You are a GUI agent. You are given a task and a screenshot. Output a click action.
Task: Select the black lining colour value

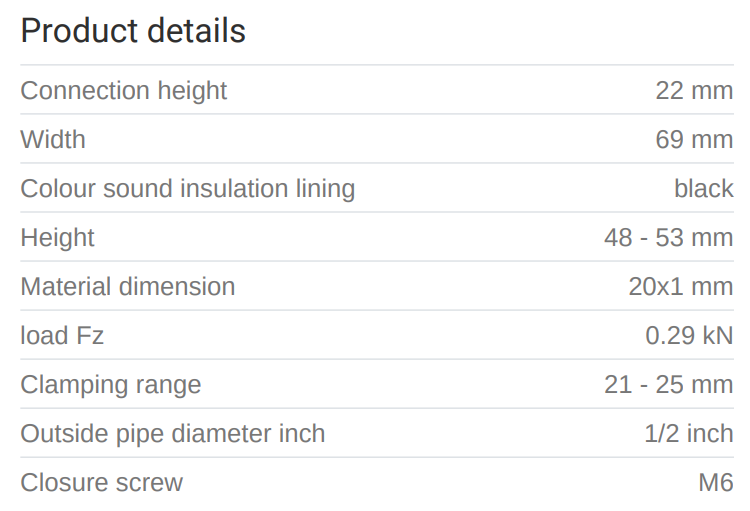tap(703, 188)
